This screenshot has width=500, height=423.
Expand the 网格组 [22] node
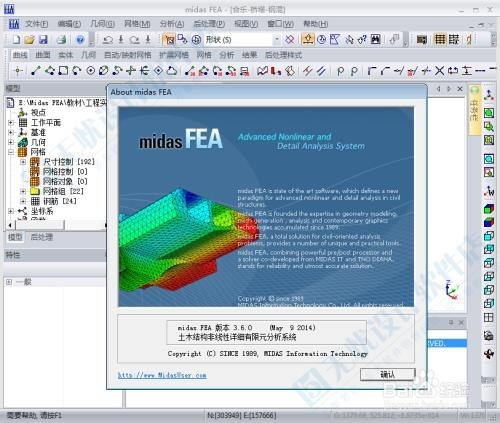coord(23,191)
